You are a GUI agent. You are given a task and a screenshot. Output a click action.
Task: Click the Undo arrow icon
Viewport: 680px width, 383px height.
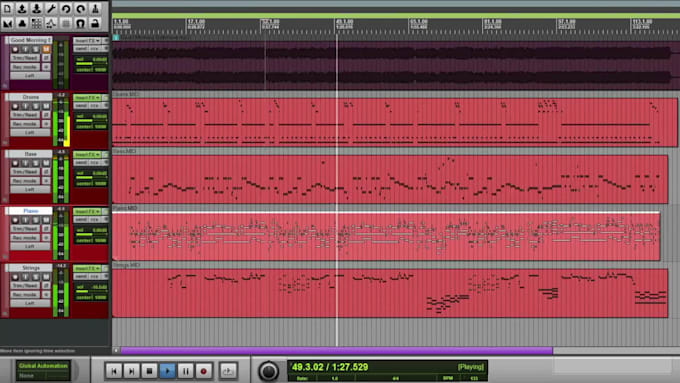point(66,9)
